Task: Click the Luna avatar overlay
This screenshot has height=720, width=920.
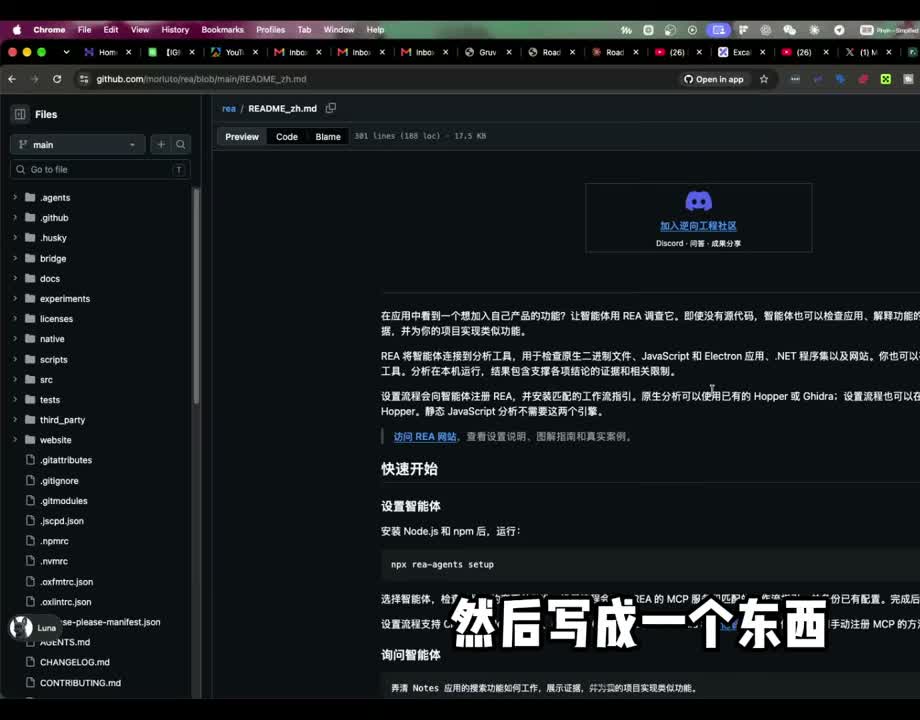Action: [21, 627]
